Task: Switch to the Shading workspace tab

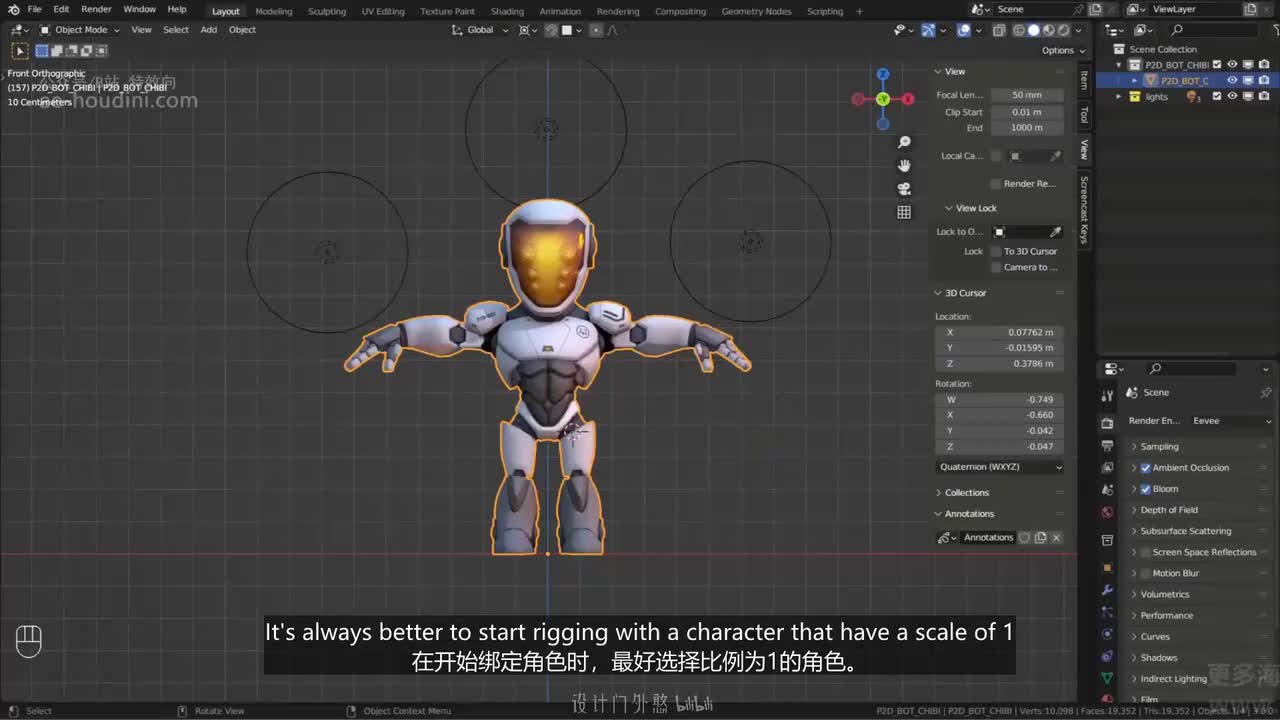Action: (x=507, y=11)
